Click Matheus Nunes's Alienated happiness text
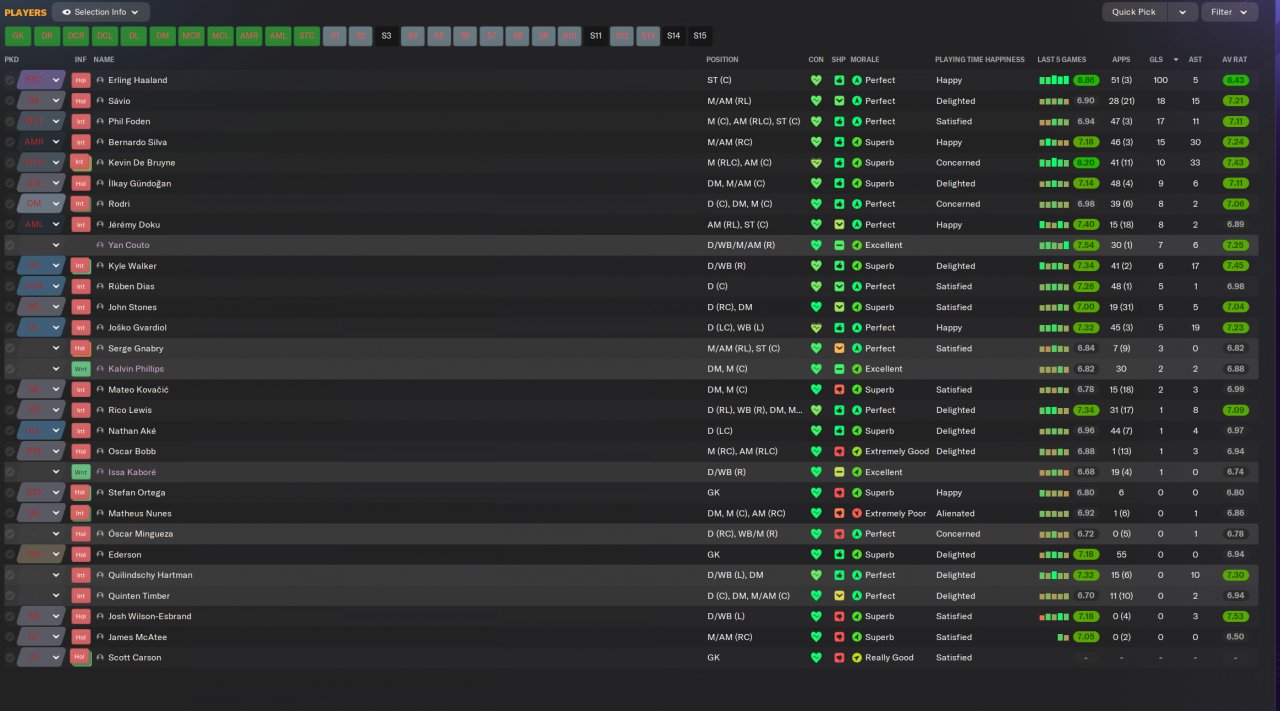1280x711 pixels. coord(955,513)
